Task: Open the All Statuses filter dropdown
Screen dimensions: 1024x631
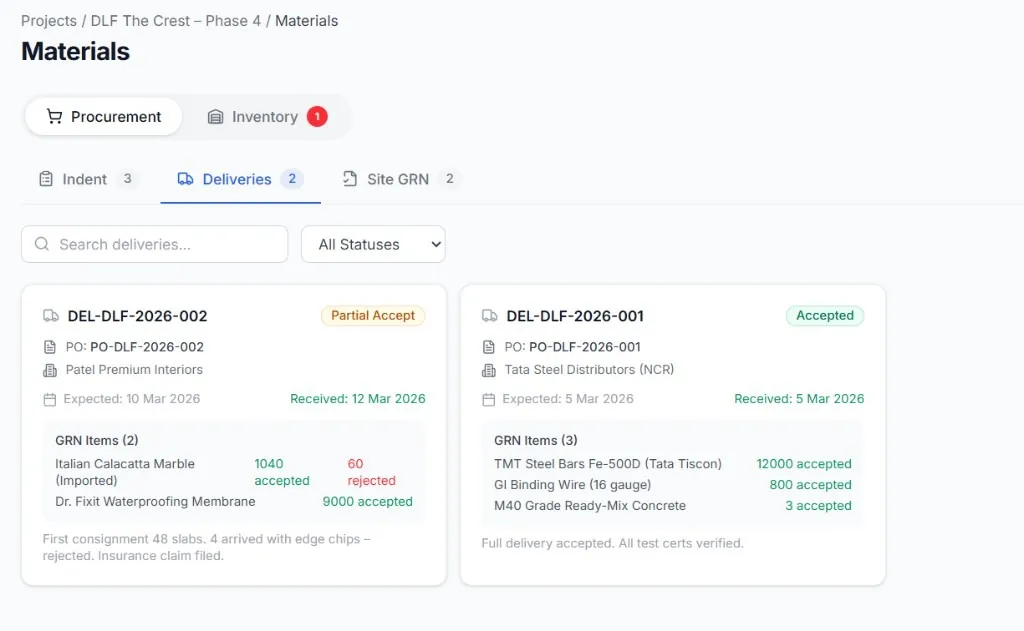Action: [x=374, y=244]
